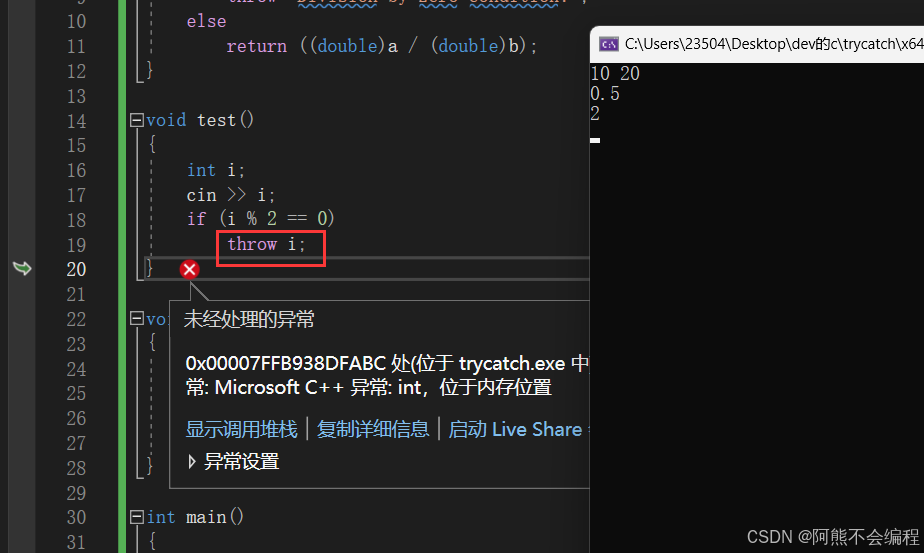This screenshot has width=924, height=553.
Task: Click the 复制详细信息 copy details link
Action: [373, 429]
